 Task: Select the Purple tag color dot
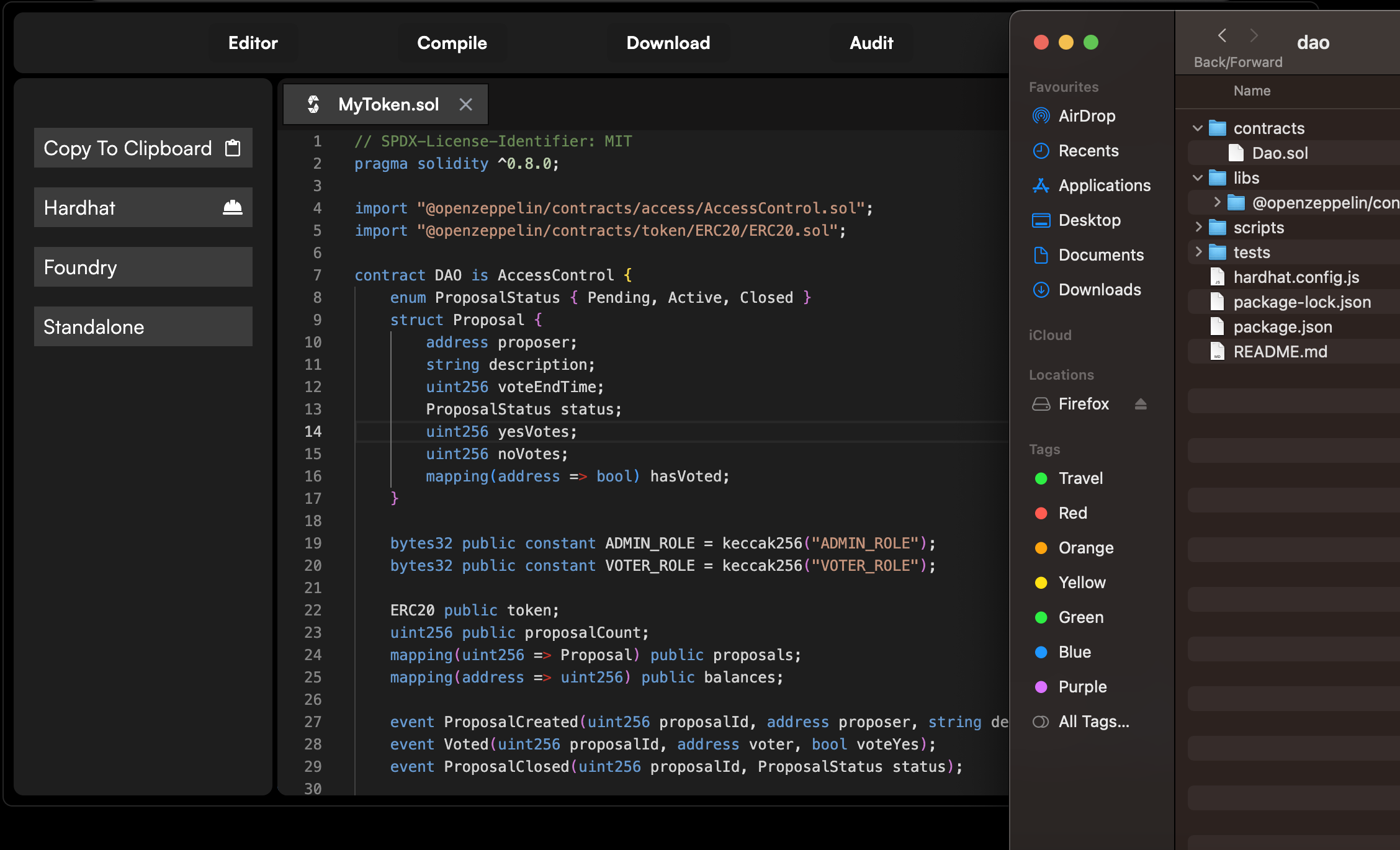coord(1041,687)
